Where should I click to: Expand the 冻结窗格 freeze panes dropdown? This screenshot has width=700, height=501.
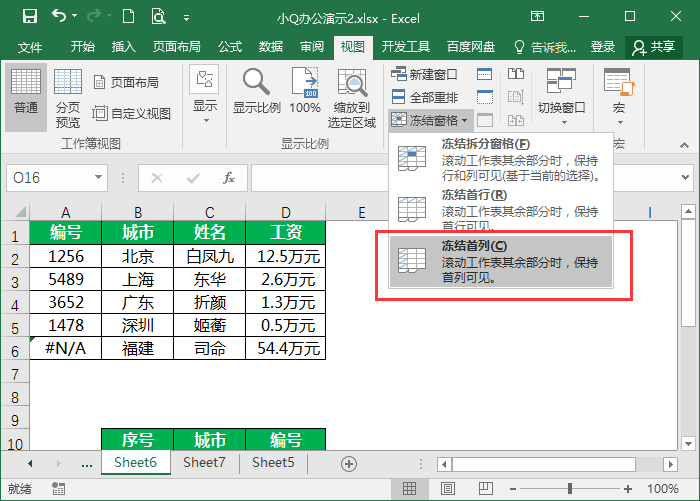tap(429, 120)
